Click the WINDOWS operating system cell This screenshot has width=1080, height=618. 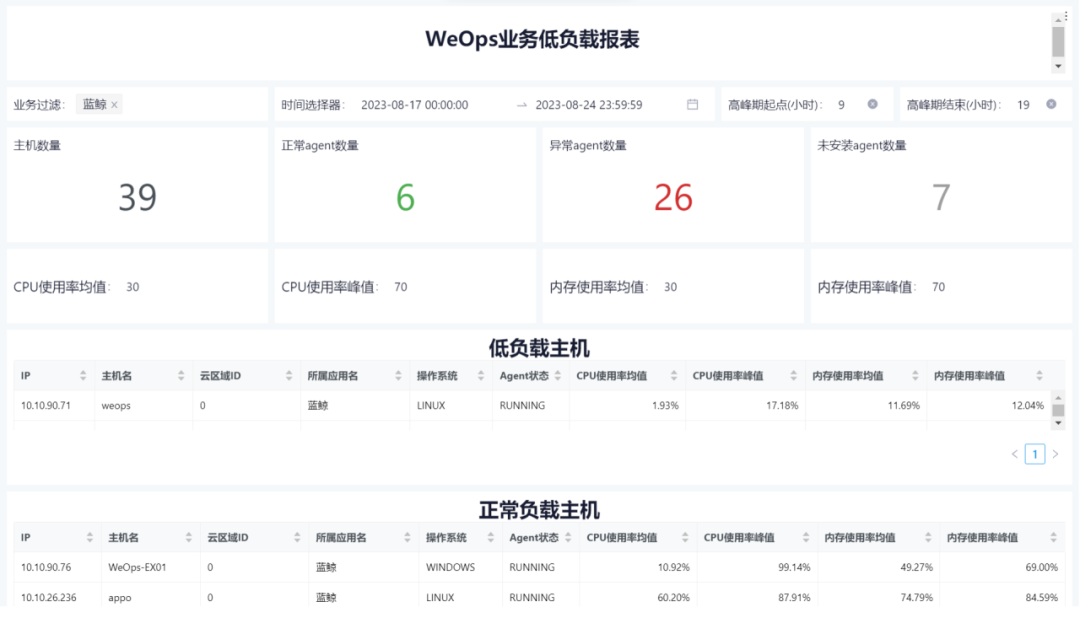(x=450, y=568)
